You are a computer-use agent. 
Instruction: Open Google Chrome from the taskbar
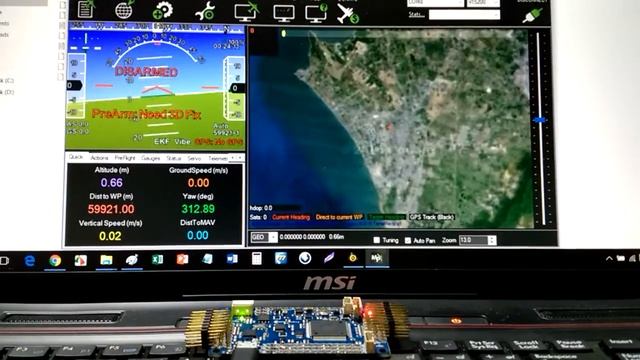click(55, 260)
